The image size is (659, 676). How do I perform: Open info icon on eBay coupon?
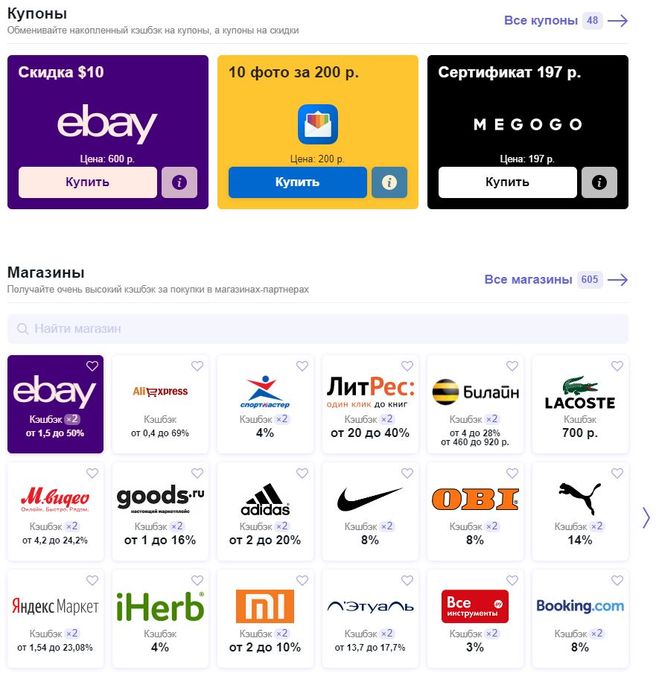coord(179,182)
